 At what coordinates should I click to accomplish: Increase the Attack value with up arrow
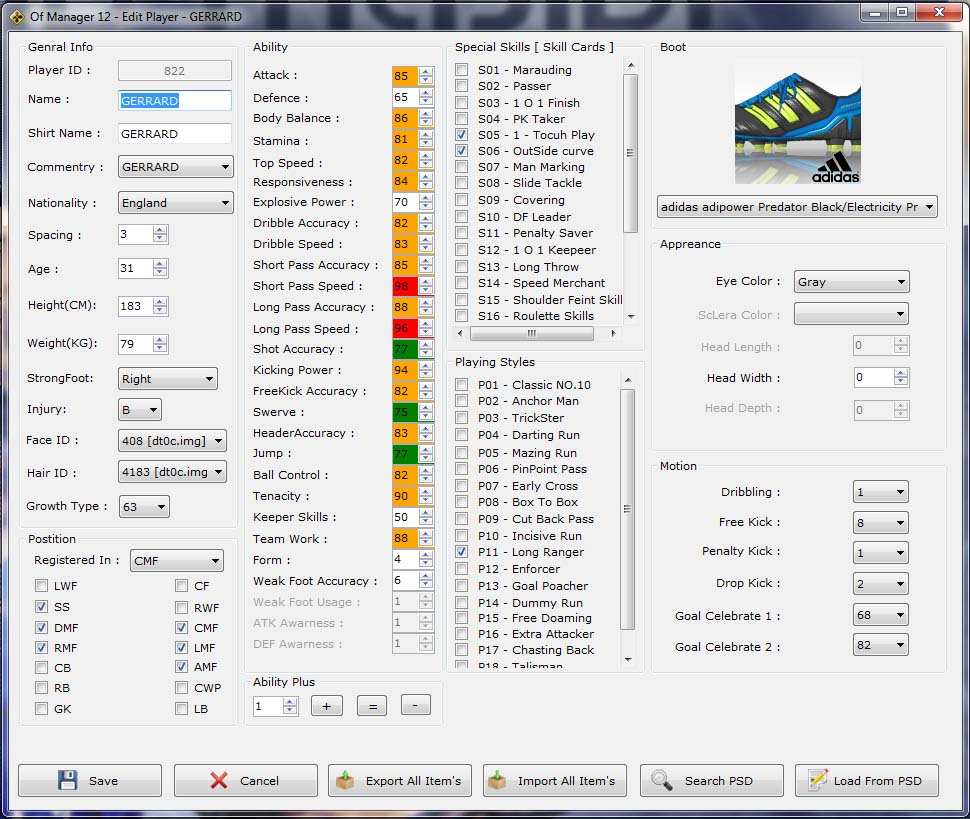[427, 71]
